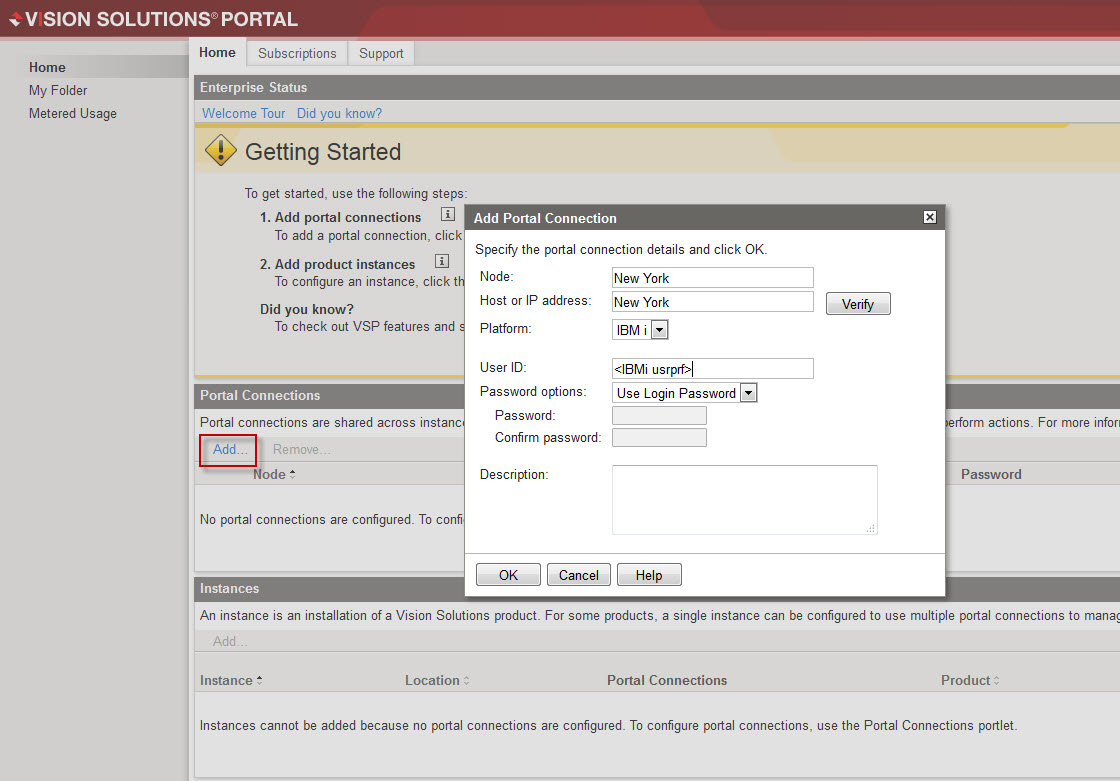Click Remove... in Portal Connections

pyautogui.click(x=301, y=449)
